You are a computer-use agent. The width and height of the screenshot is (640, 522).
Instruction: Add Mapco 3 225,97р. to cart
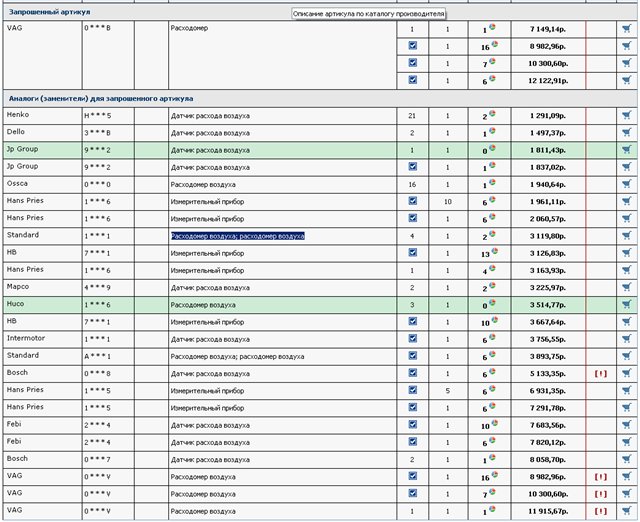click(x=627, y=287)
